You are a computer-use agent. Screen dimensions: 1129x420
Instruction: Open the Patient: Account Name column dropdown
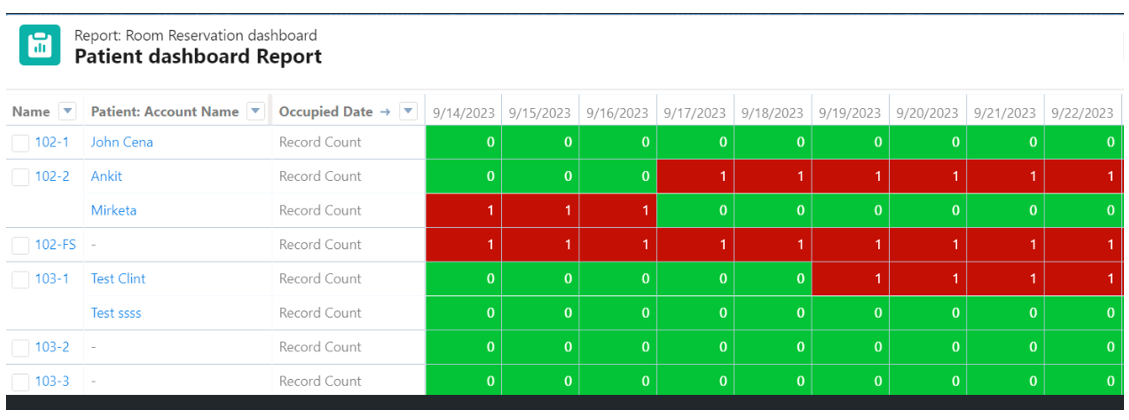click(255, 111)
